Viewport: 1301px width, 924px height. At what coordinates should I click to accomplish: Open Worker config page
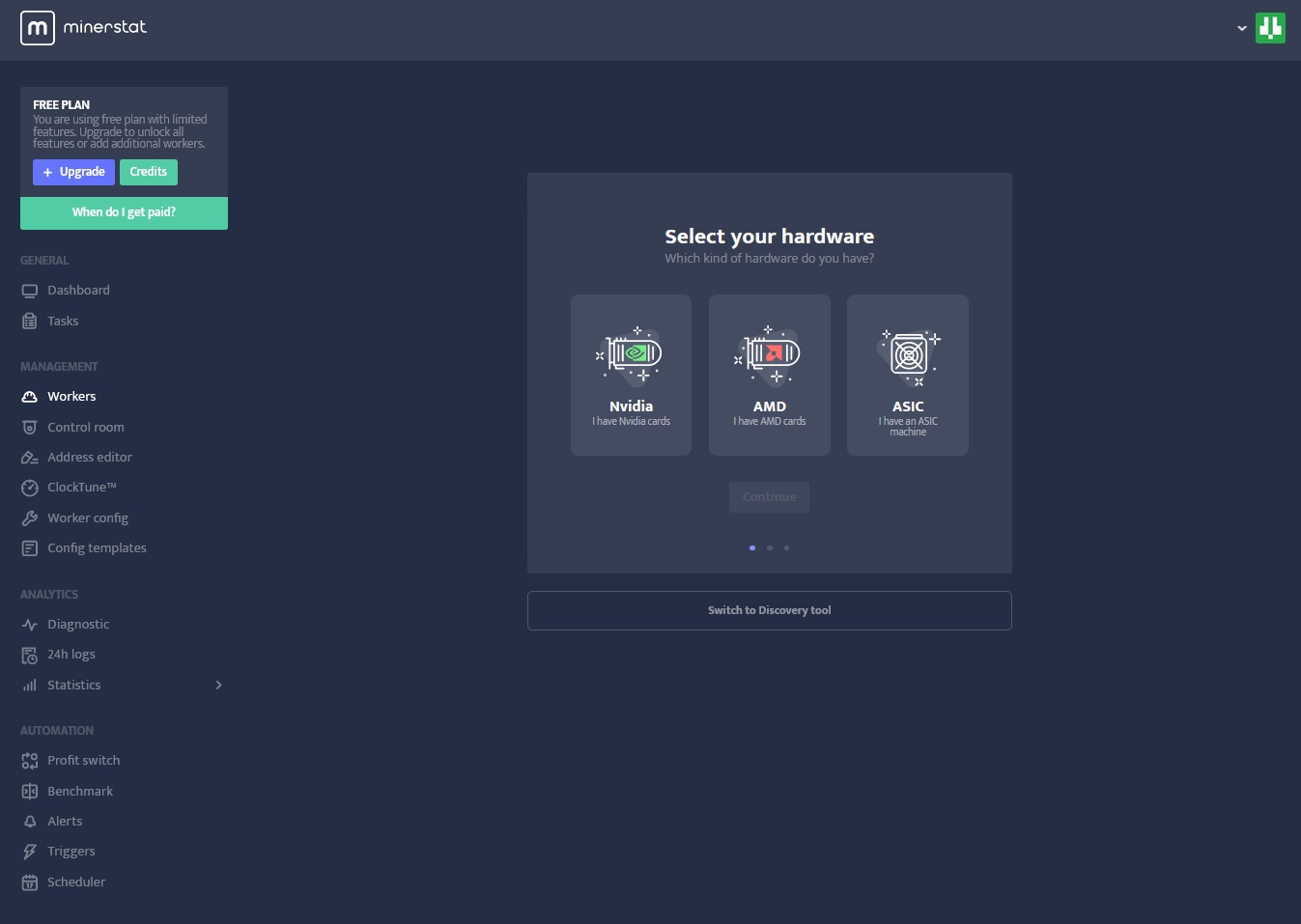point(88,518)
